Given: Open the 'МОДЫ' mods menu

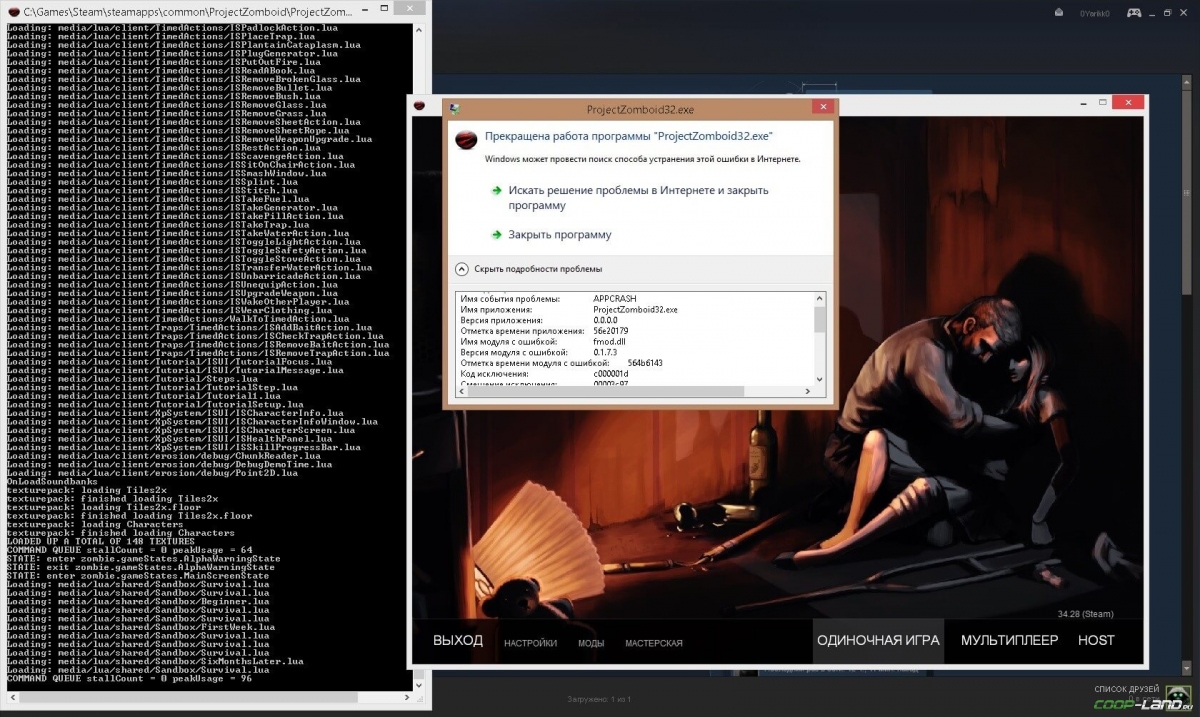Looking at the screenshot, I should pos(591,643).
